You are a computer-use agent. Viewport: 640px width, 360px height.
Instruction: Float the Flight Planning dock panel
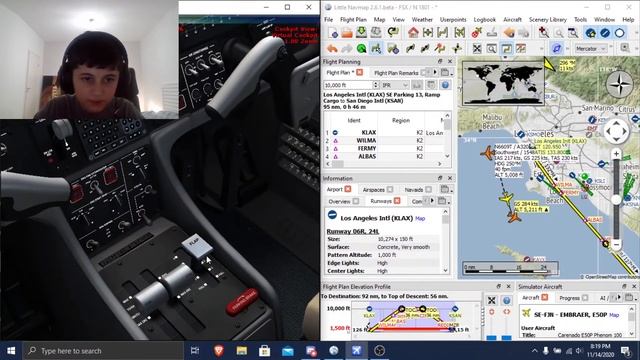point(440,61)
